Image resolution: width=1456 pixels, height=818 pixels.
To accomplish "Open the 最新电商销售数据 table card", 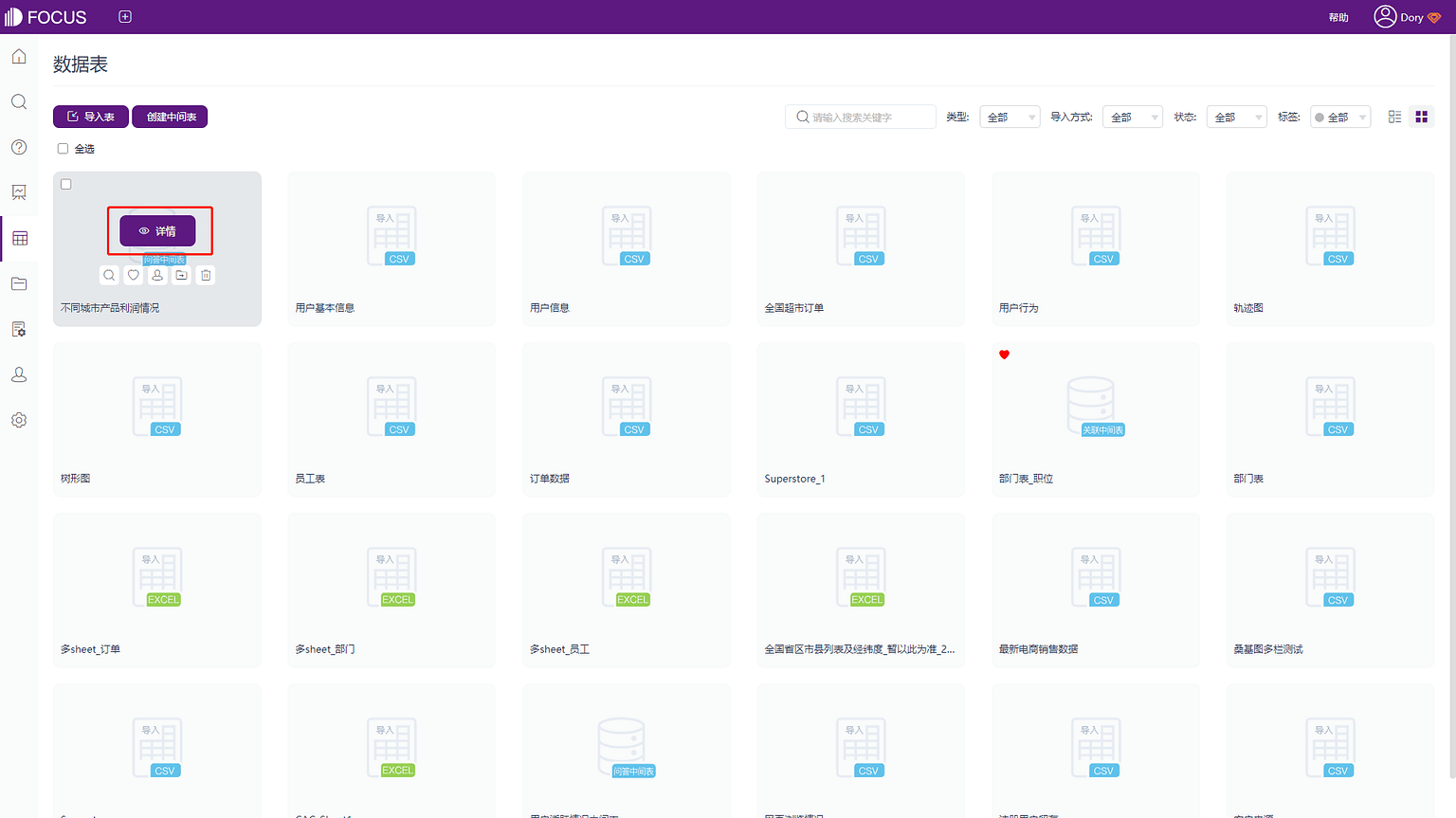I will click(x=1096, y=590).
